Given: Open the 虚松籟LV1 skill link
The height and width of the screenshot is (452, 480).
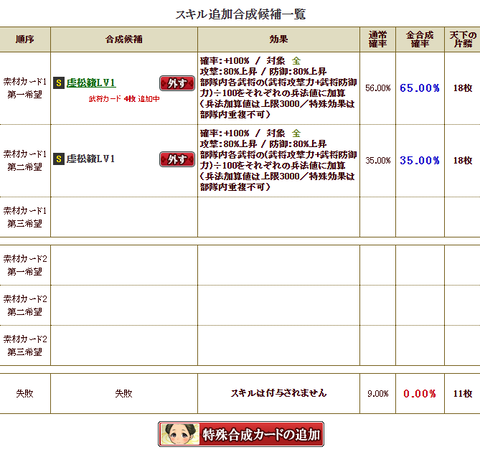Looking at the screenshot, I should [x=91, y=83].
